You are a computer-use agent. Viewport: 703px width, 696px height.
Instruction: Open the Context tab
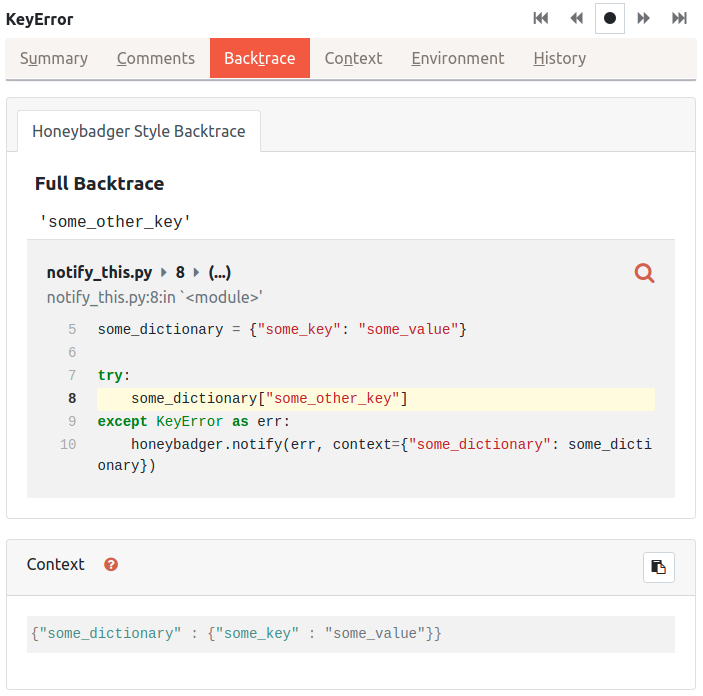point(353,58)
